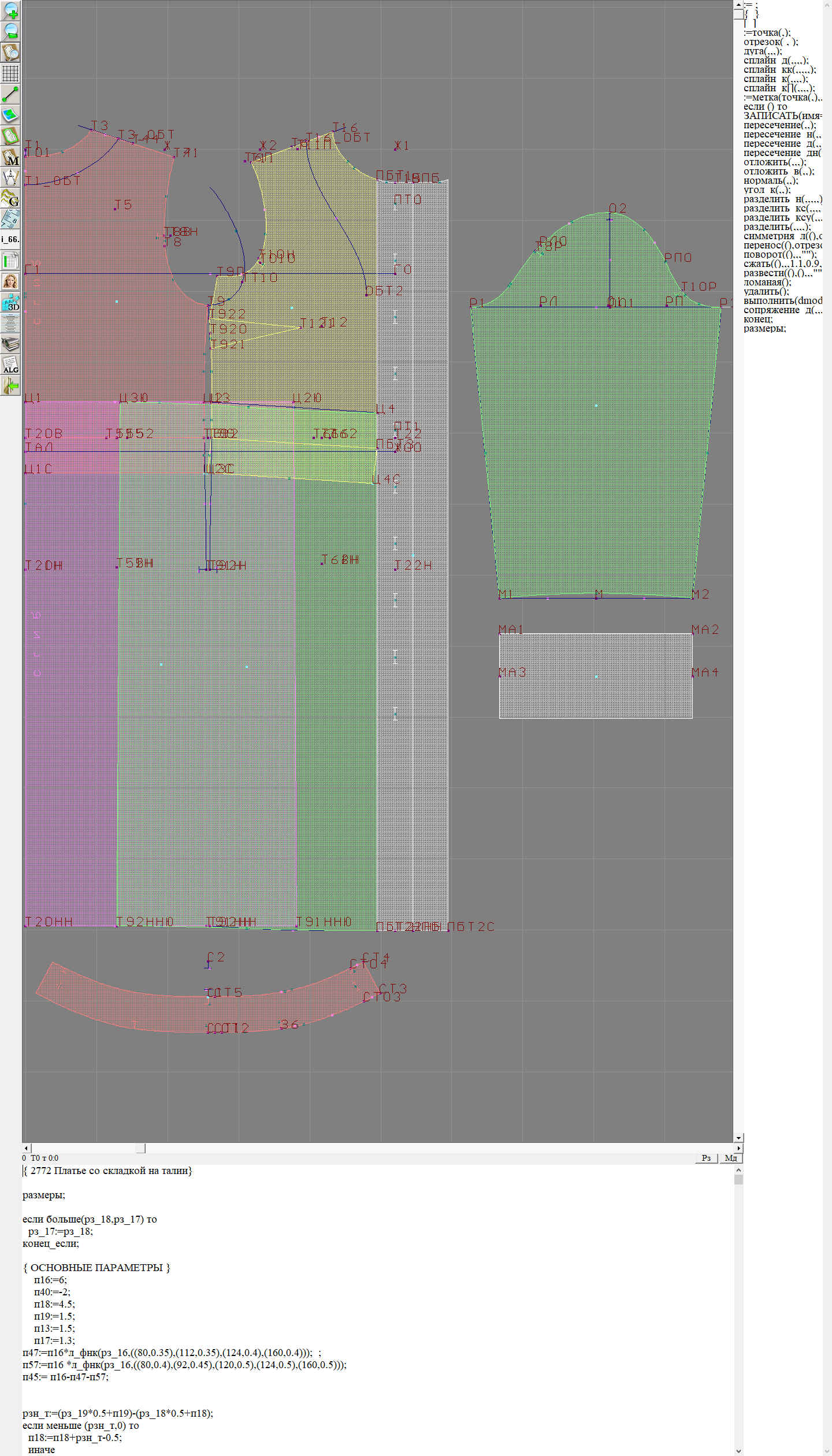The width and height of the screenshot is (832, 1456).
Task: Click the zoom out magnifier icon
Action: (x=10, y=31)
